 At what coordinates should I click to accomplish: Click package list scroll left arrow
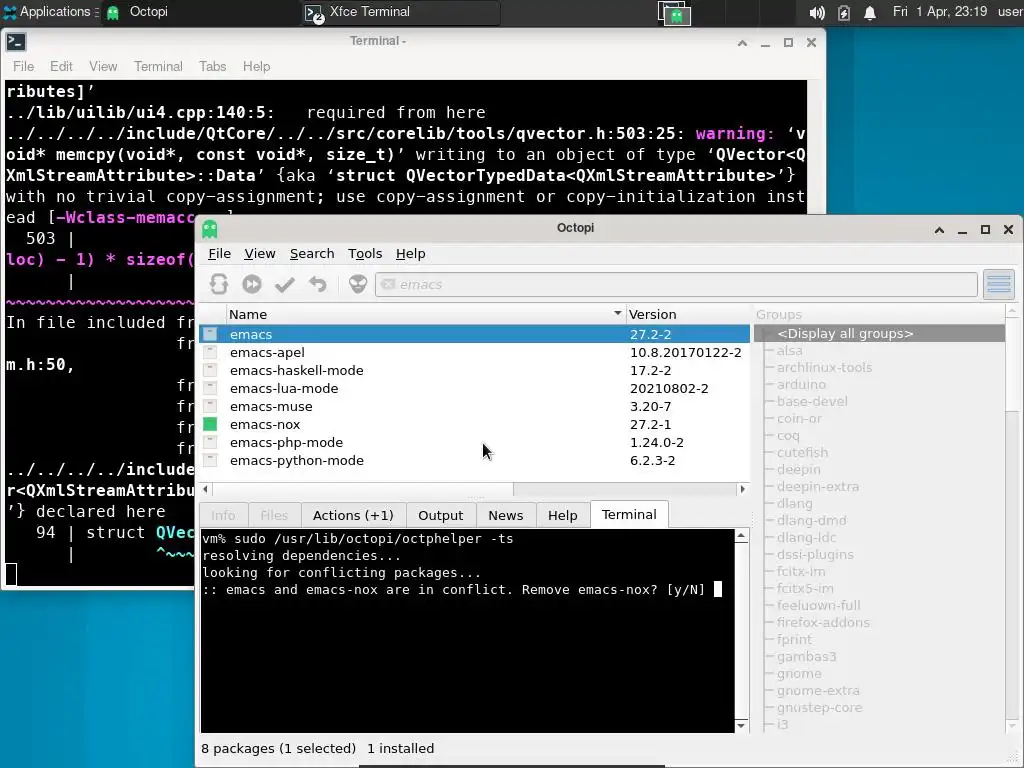coord(206,489)
